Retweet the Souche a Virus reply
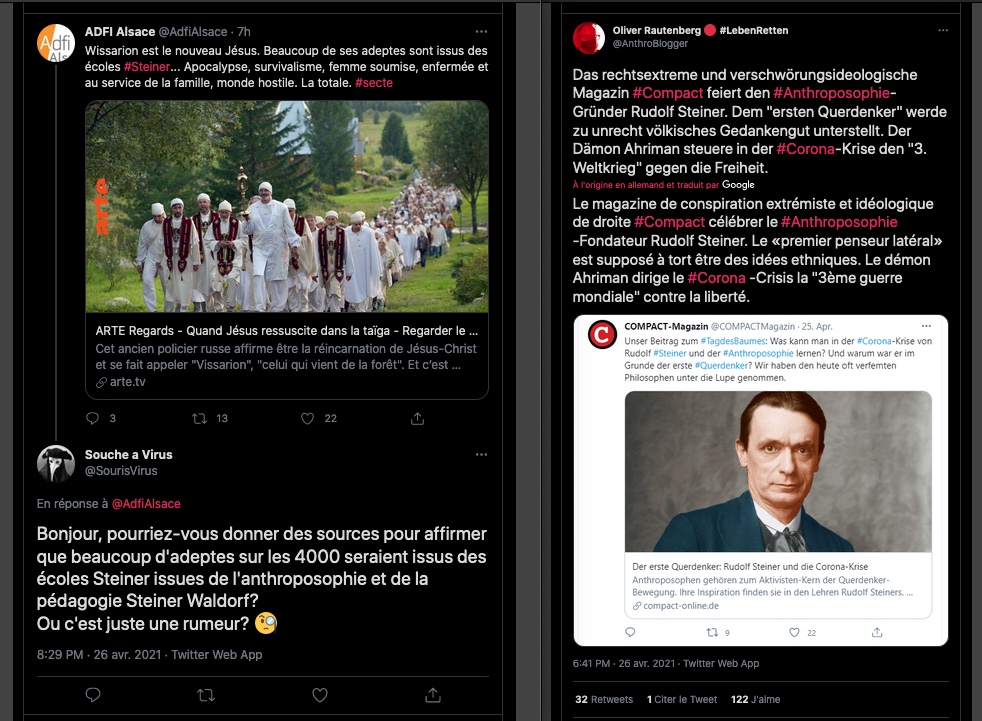982x721 pixels. (206, 694)
